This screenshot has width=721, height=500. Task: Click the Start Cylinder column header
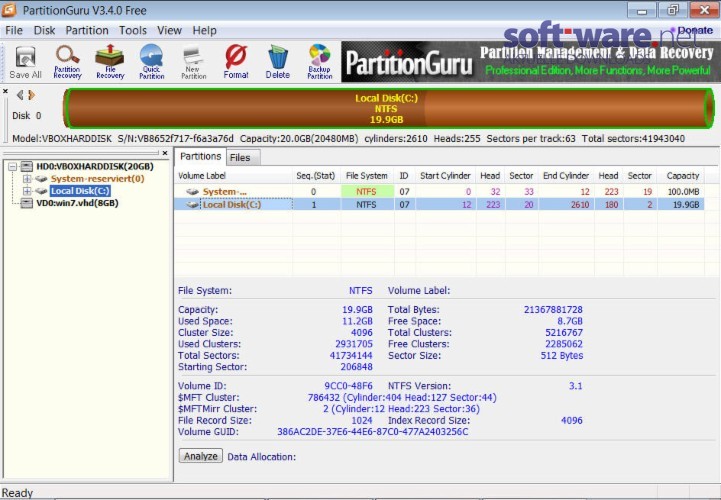click(x=445, y=176)
